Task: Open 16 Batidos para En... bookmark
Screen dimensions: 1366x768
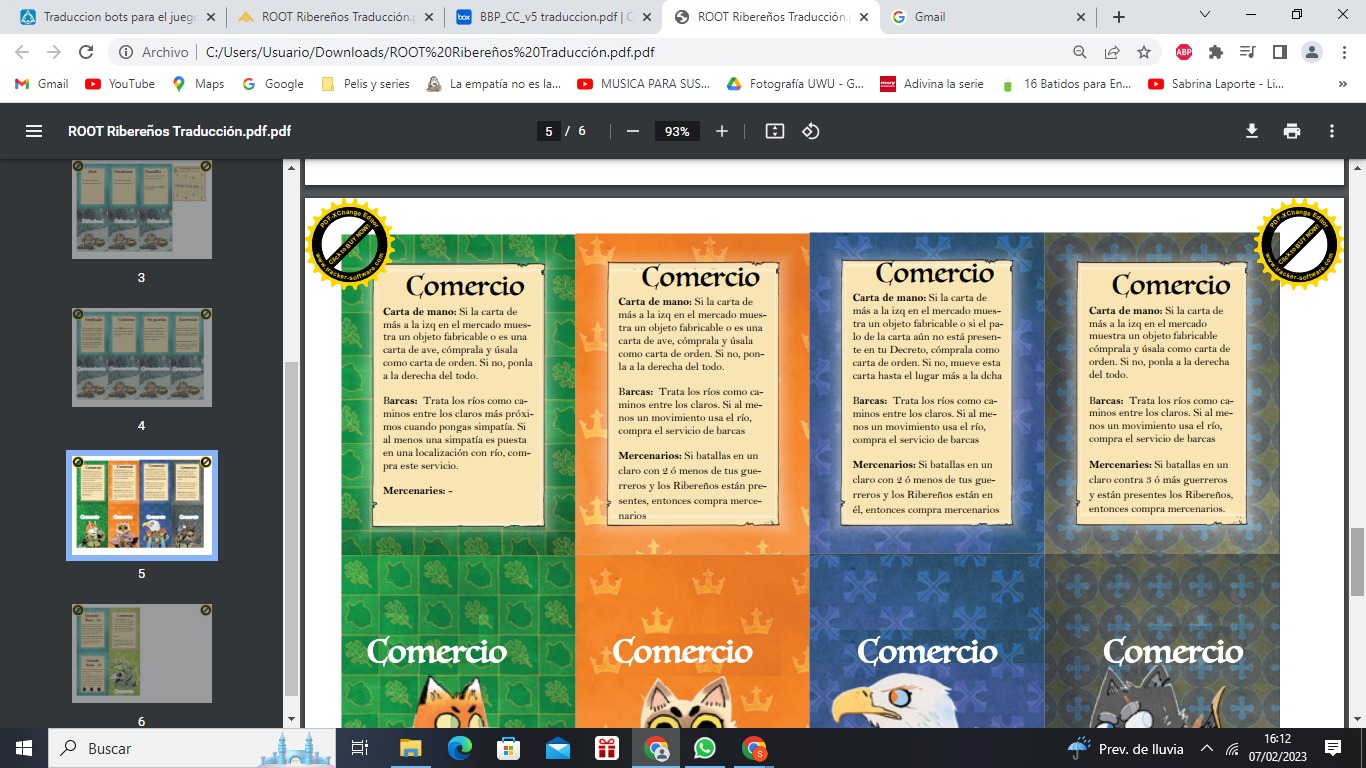Action: pyautogui.click(x=1066, y=84)
